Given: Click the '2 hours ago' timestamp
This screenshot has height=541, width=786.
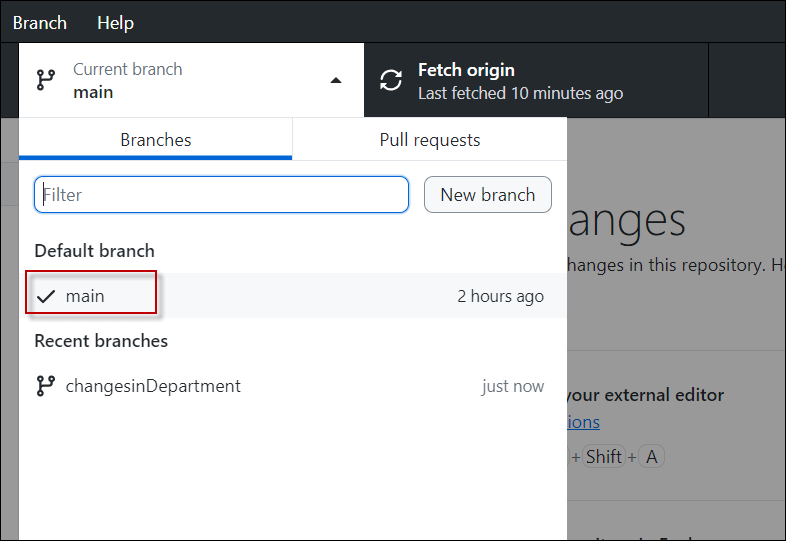Looking at the screenshot, I should click(x=500, y=296).
